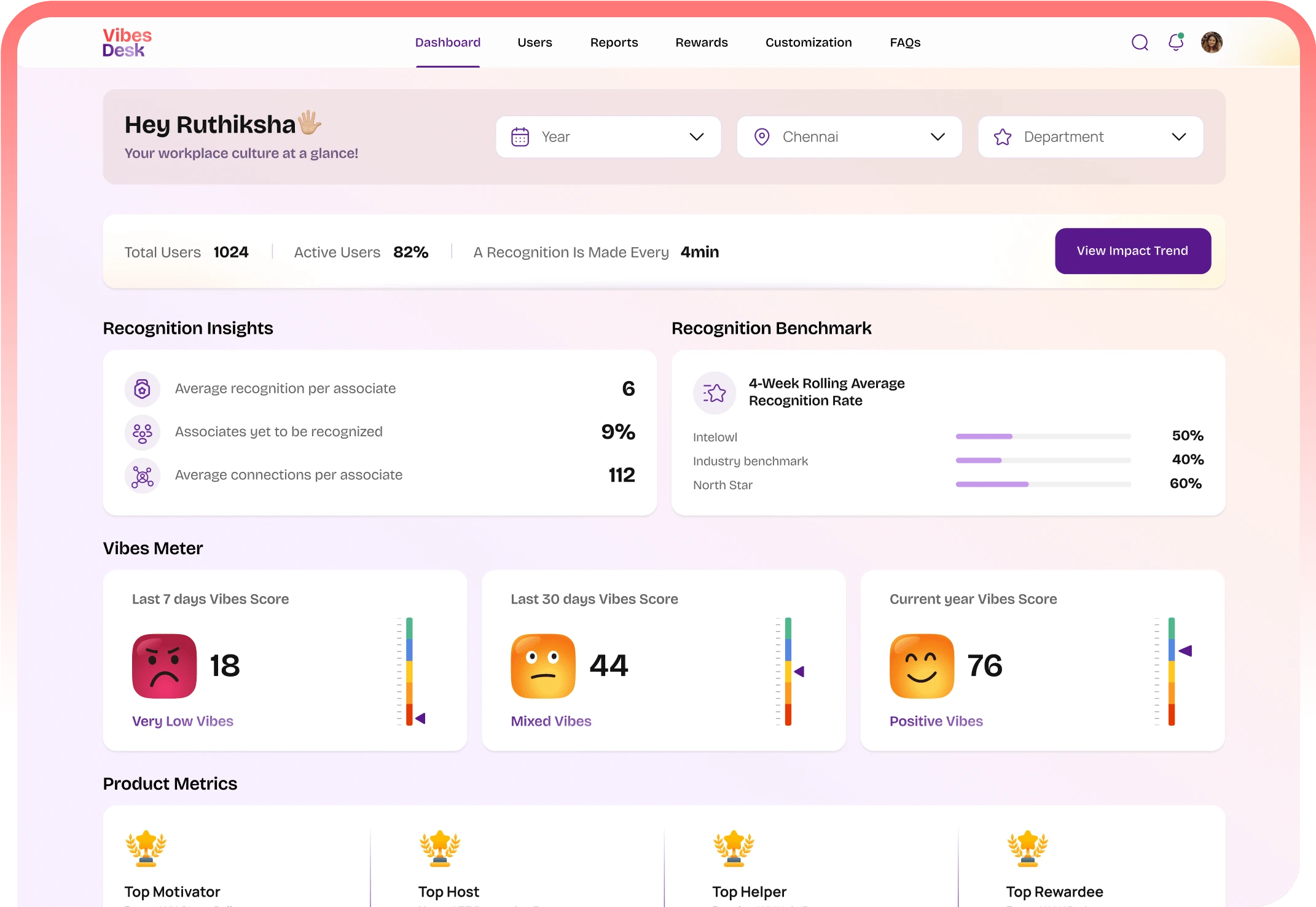Click the Current year vibes gauge marker
This screenshot has height=907, width=1316.
click(x=1185, y=651)
